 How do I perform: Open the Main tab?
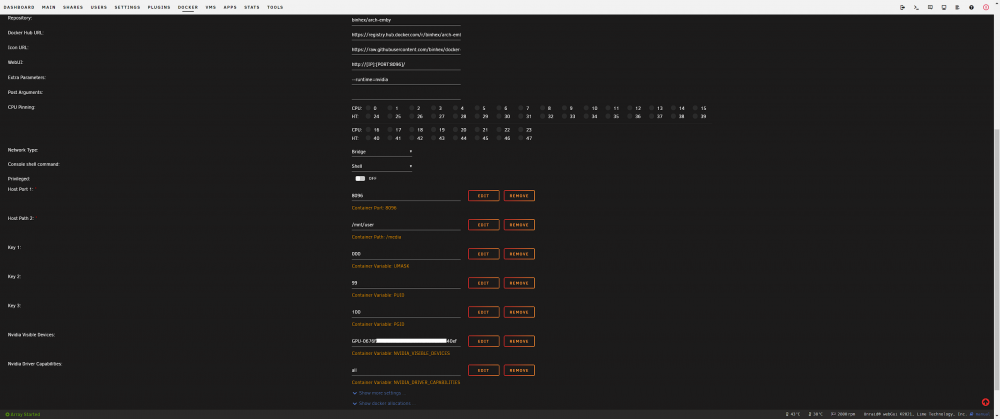[48, 7]
